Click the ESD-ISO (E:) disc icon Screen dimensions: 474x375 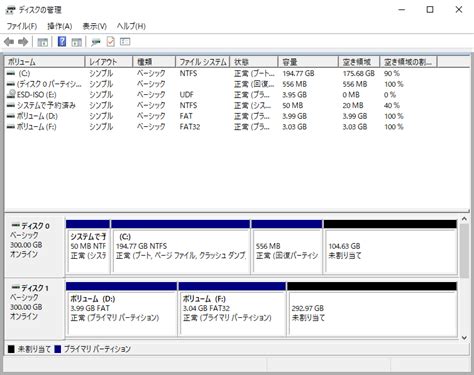pyautogui.click(x=11, y=94)
